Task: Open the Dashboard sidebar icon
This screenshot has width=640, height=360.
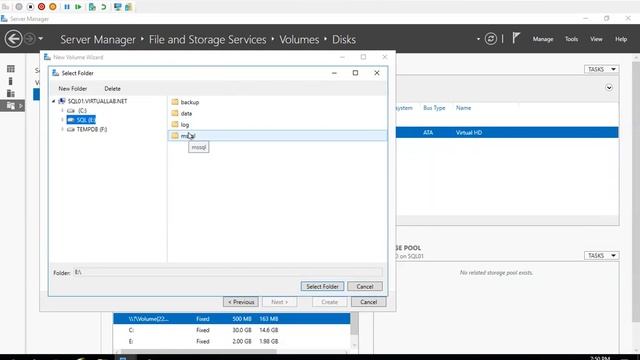Action: (11, 69)
